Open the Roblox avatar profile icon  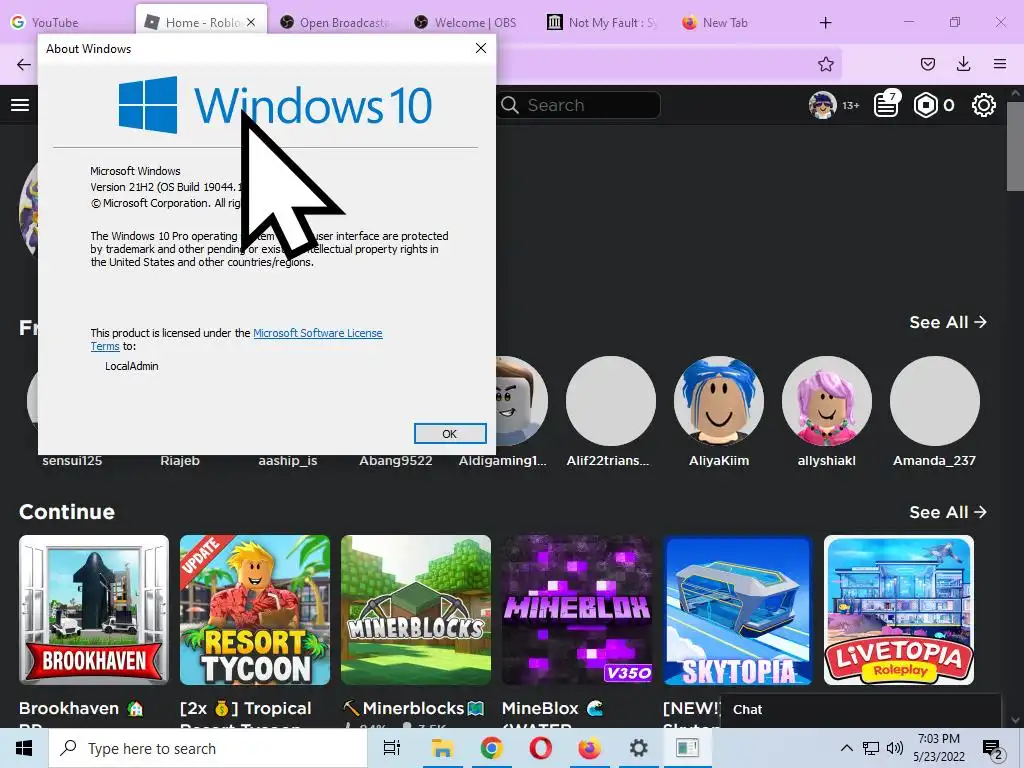[823, 105]
